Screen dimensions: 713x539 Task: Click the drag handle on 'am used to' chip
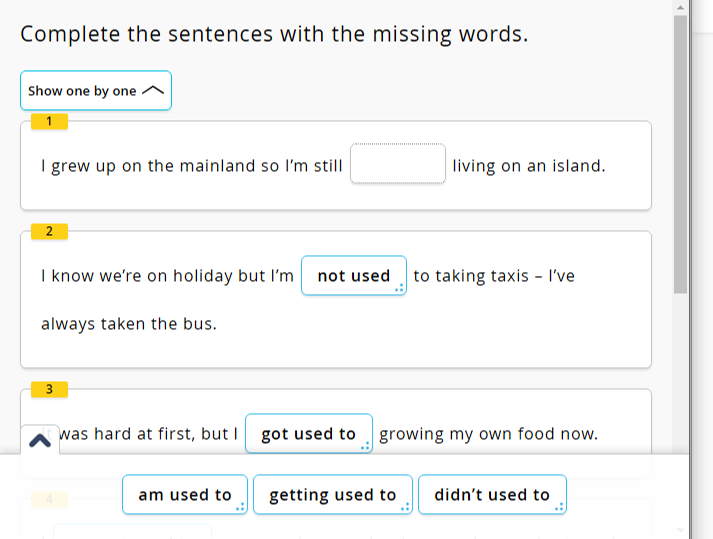(x=240, y=507)
